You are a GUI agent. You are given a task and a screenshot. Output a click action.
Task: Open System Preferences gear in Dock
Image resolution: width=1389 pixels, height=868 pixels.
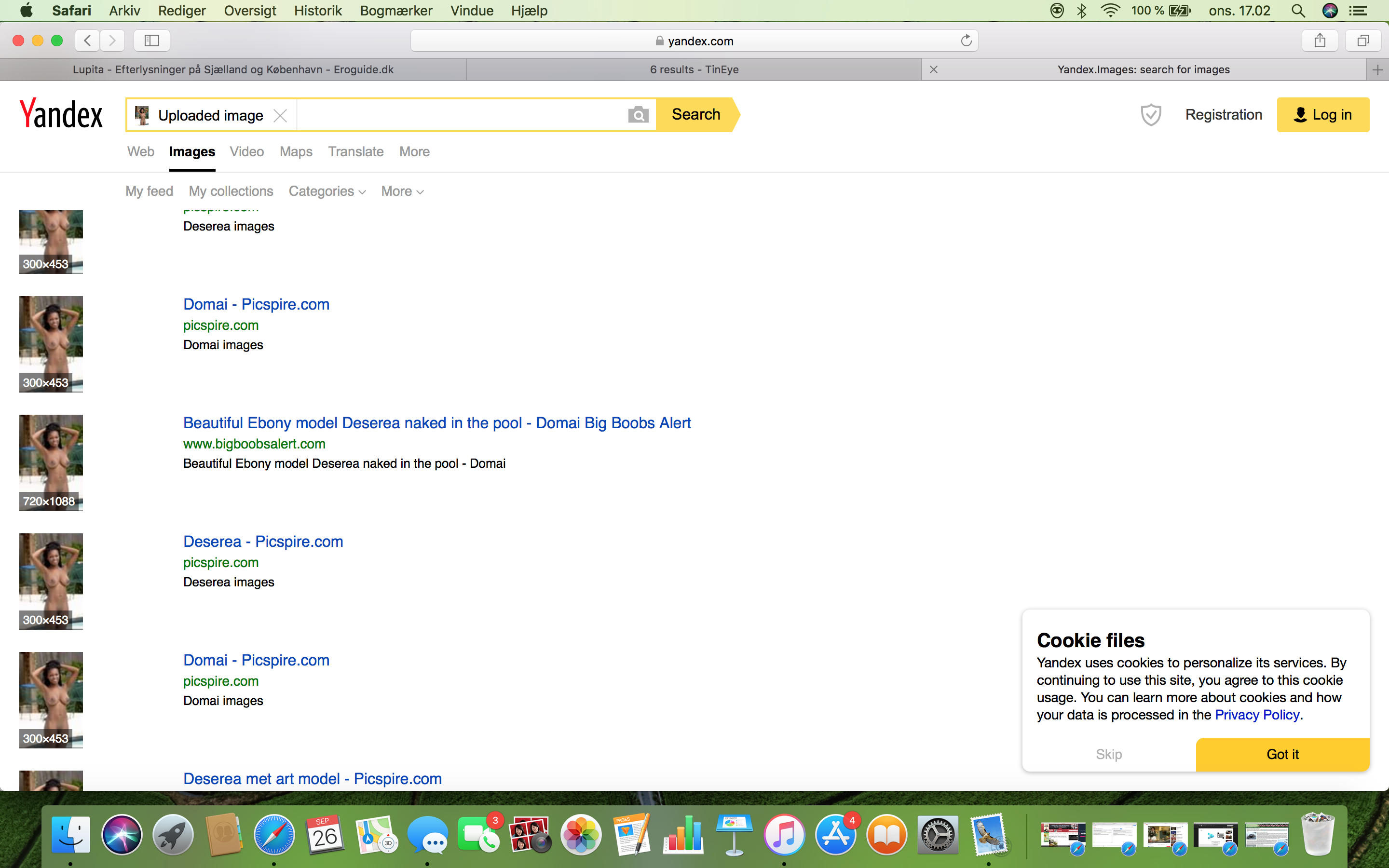click(938, 834)
